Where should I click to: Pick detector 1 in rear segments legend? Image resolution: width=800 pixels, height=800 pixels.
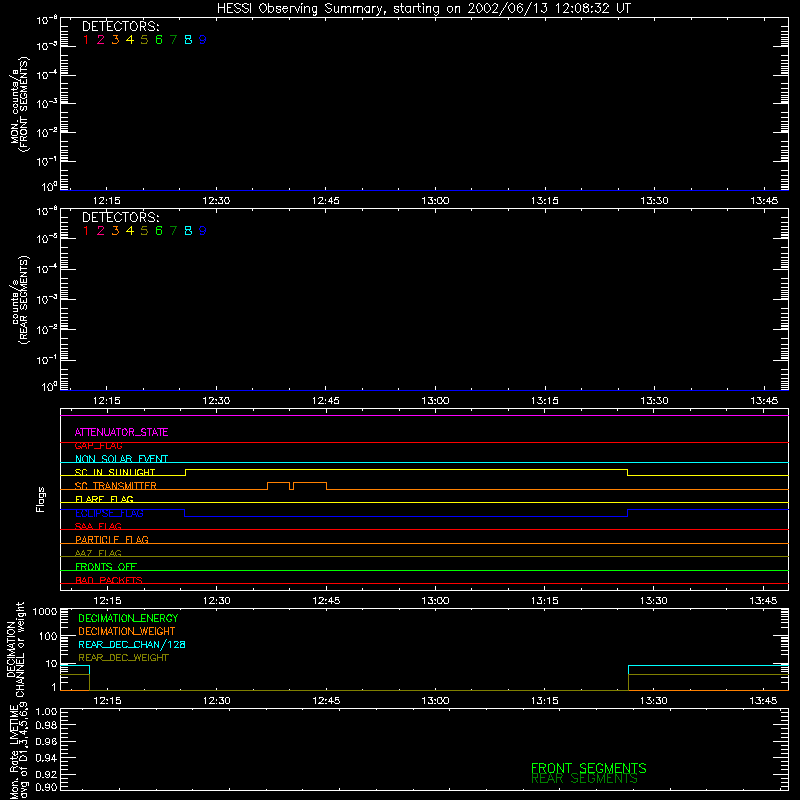[86, 231]
